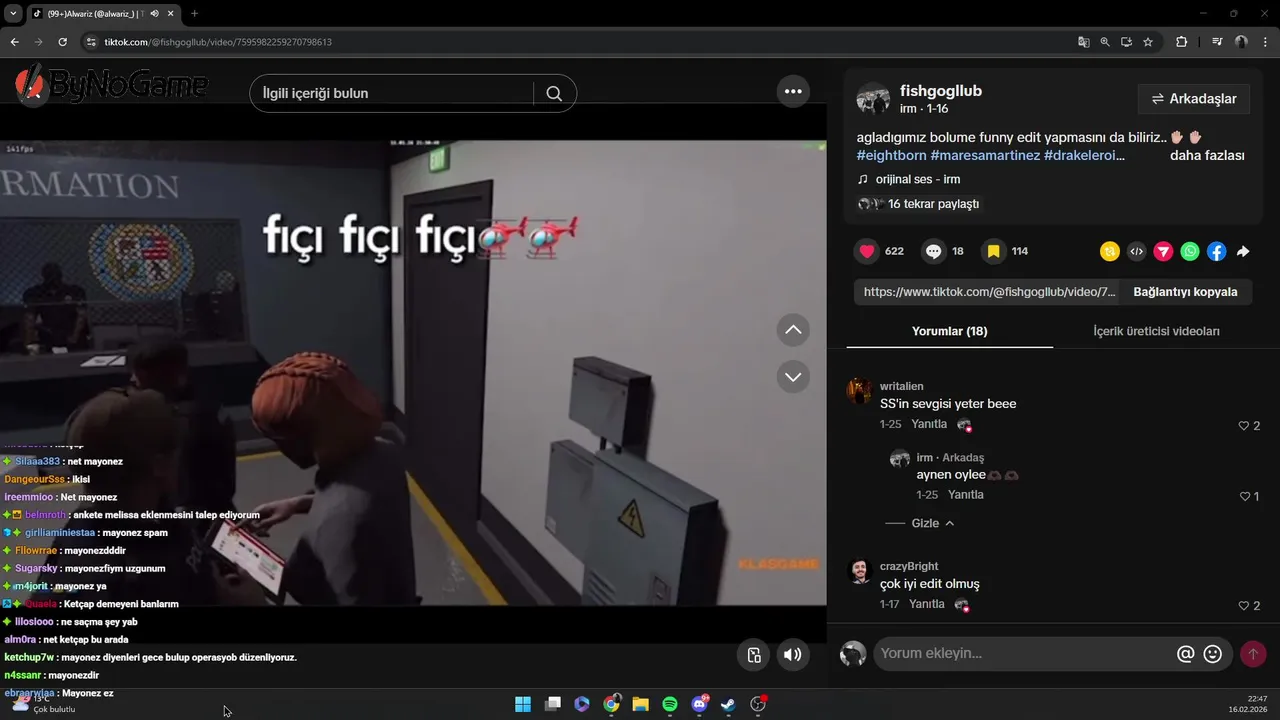Open Discord from the taskbar
This screenshot has width=1280, height=720.
699,704
